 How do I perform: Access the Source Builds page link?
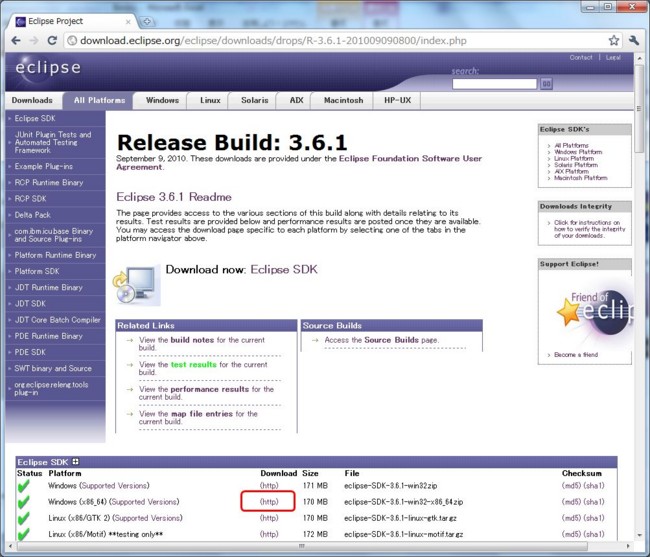pos(392,340)
